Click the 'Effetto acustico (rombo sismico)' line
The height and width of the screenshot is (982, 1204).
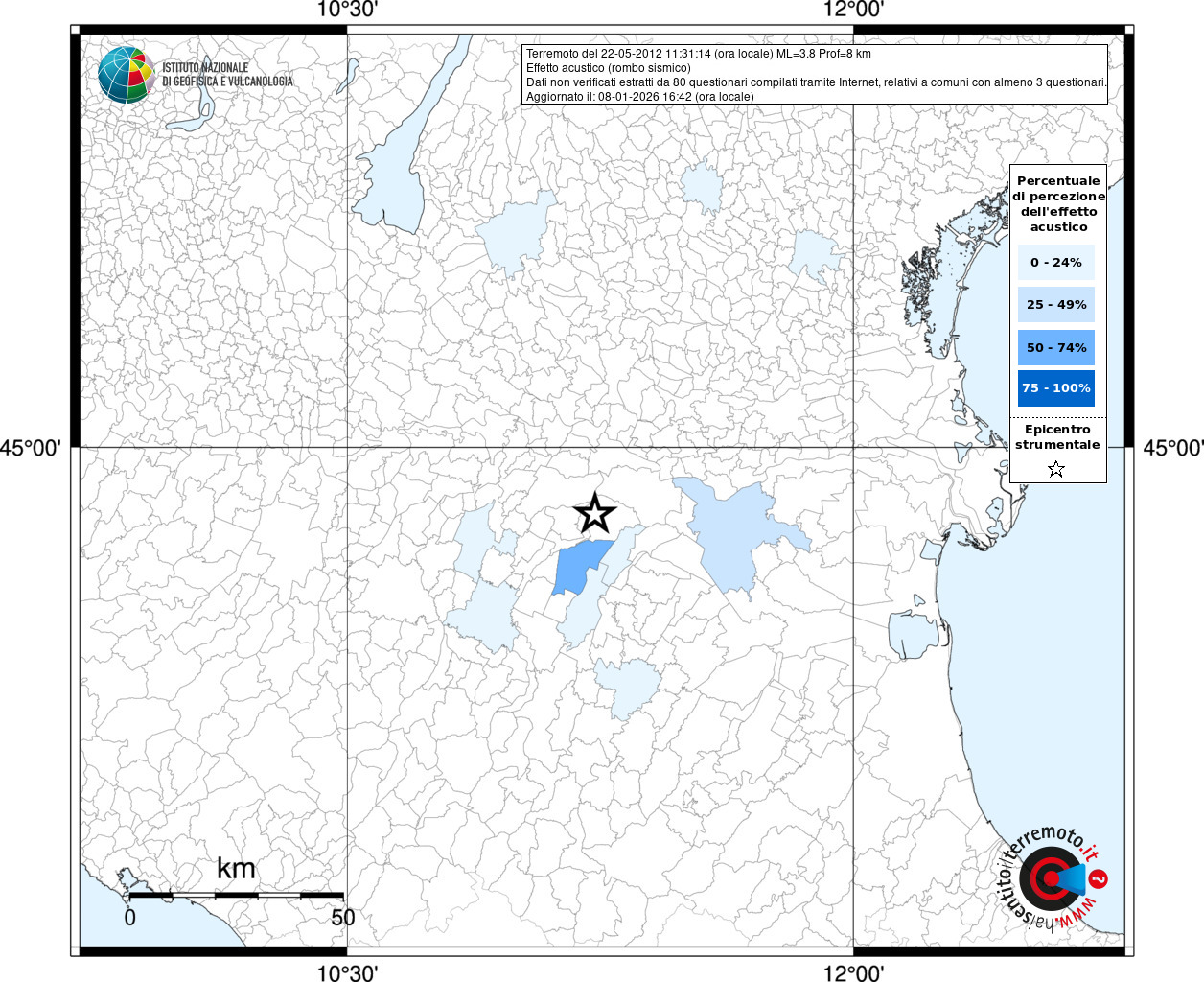click(x=608, y=68)
